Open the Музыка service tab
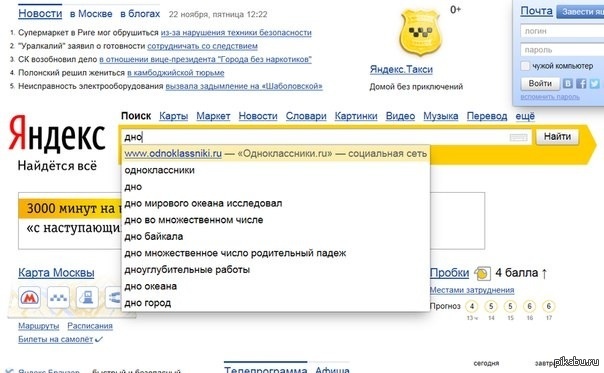This screenshot has width=604, height=373. click(x=441, y=116)
